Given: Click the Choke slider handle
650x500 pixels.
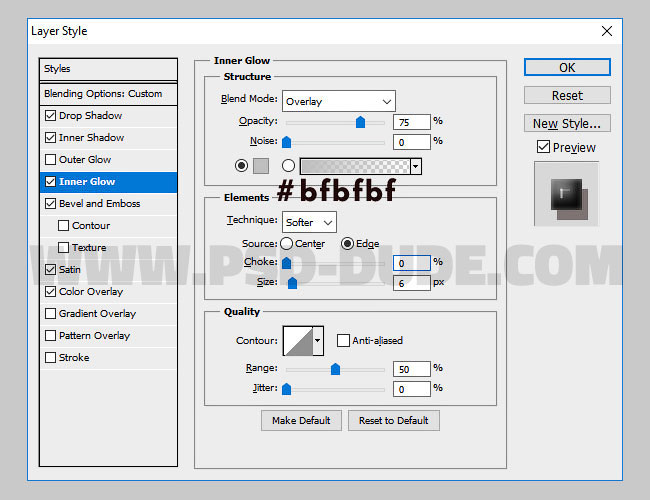Looking at the screenshot, I should click(286, 263).
